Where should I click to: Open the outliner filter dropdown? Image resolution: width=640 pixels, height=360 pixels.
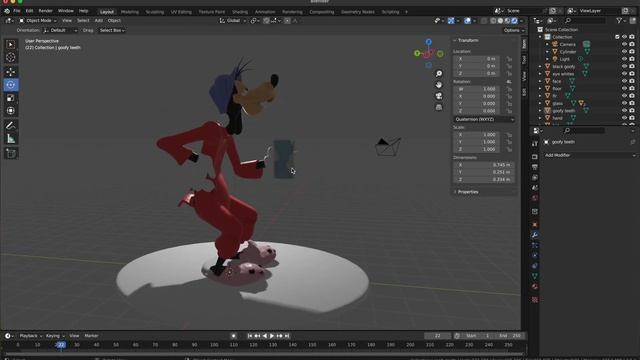pyautogui.click(x=621, y=20)
